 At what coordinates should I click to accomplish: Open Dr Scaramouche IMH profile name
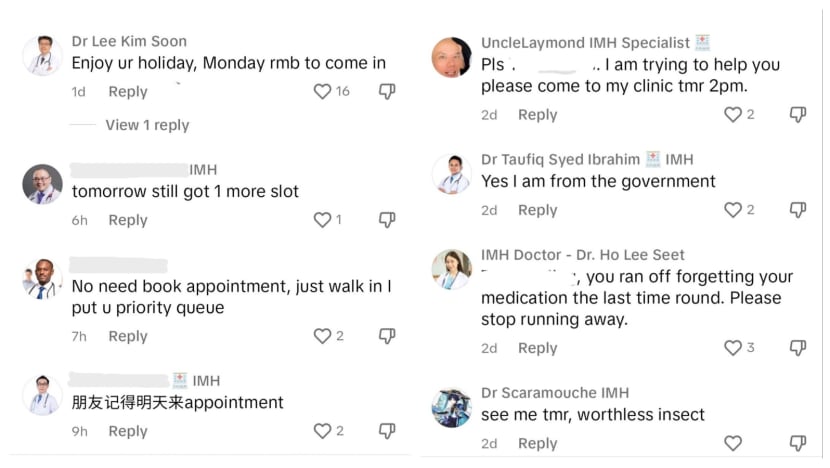[555, 393]
